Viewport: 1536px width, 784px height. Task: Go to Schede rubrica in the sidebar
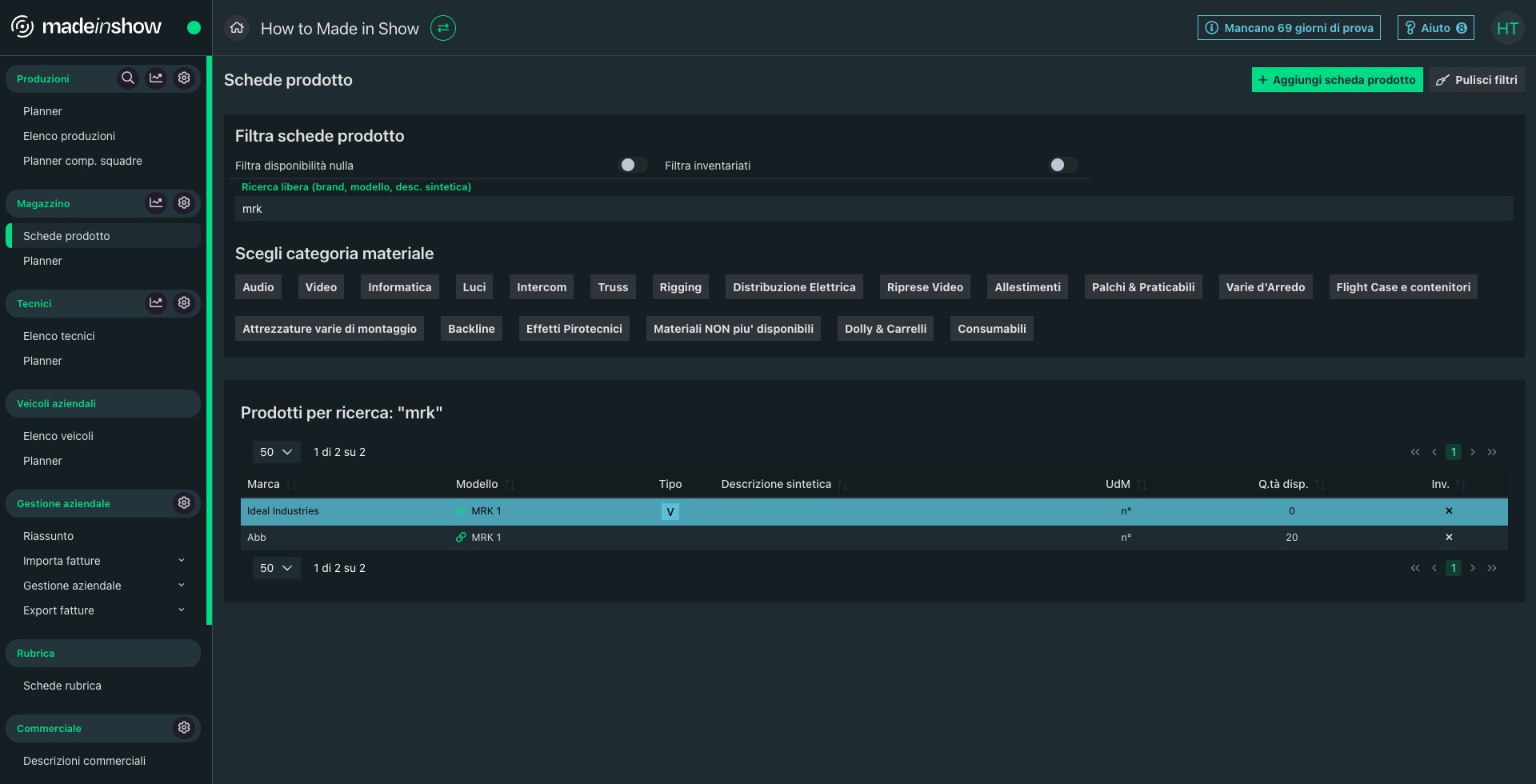(x=62, y=686)
